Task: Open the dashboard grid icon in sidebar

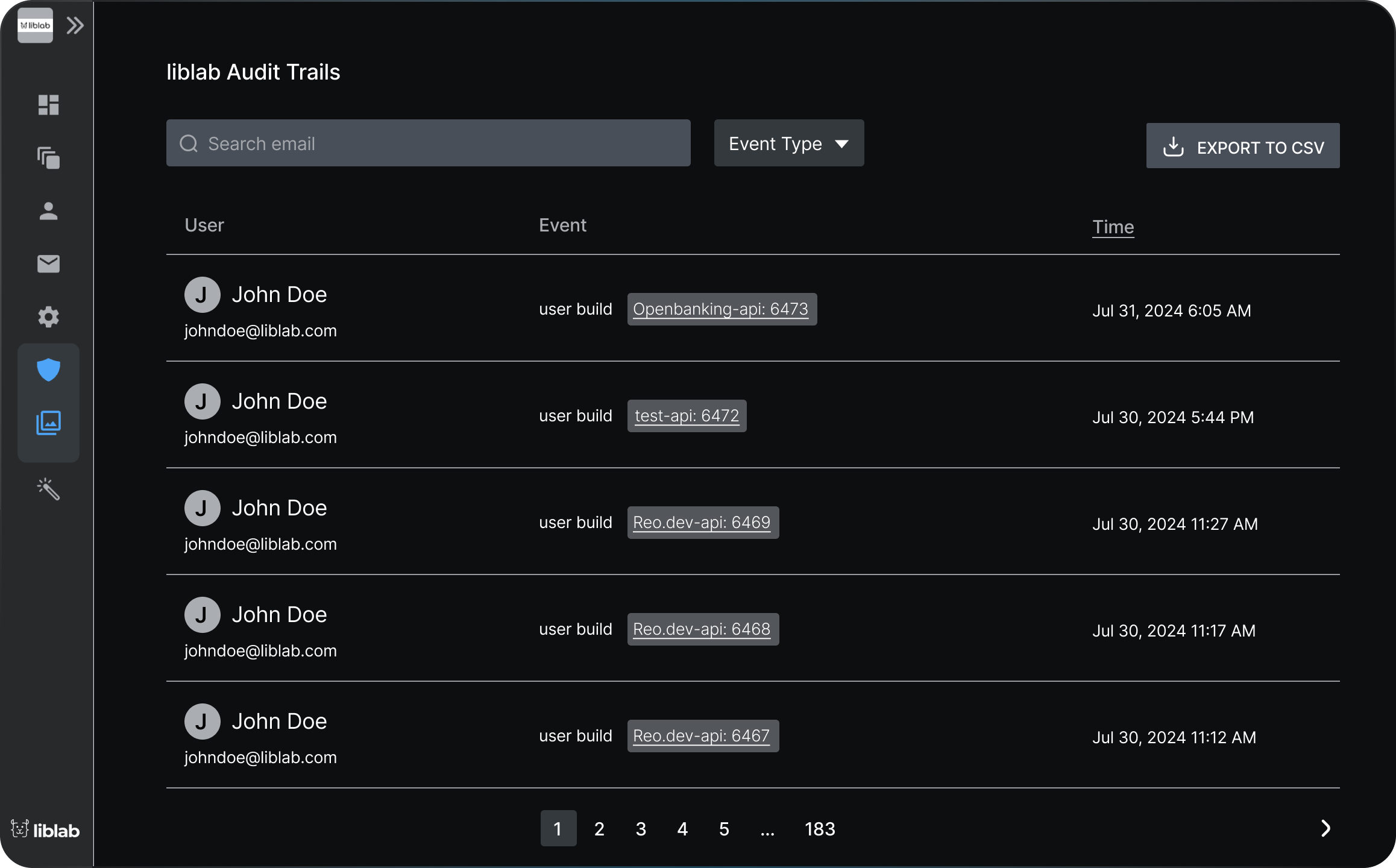Action: pos(48,105)
